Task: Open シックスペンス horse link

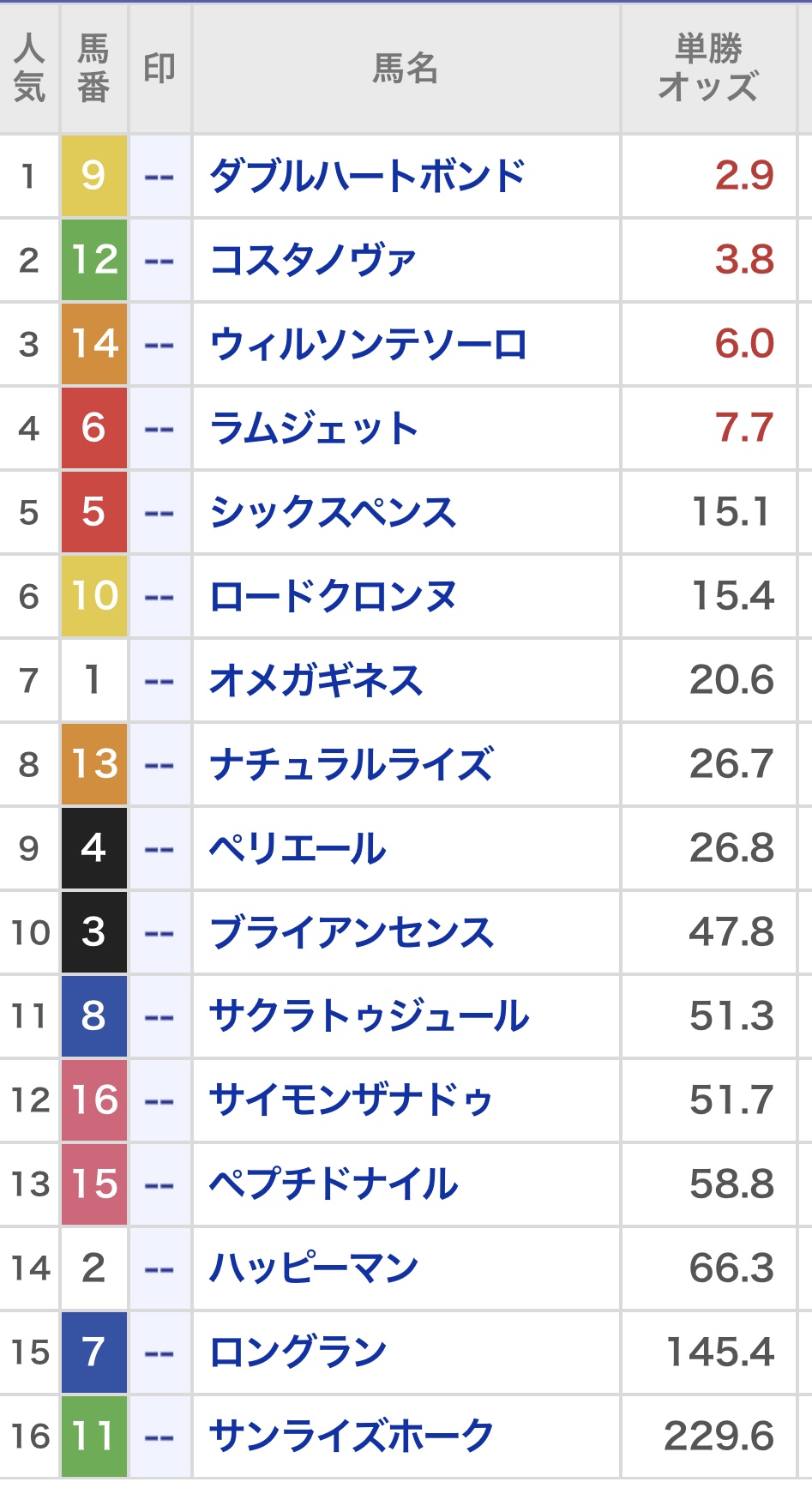Action: tap(333, 512)
